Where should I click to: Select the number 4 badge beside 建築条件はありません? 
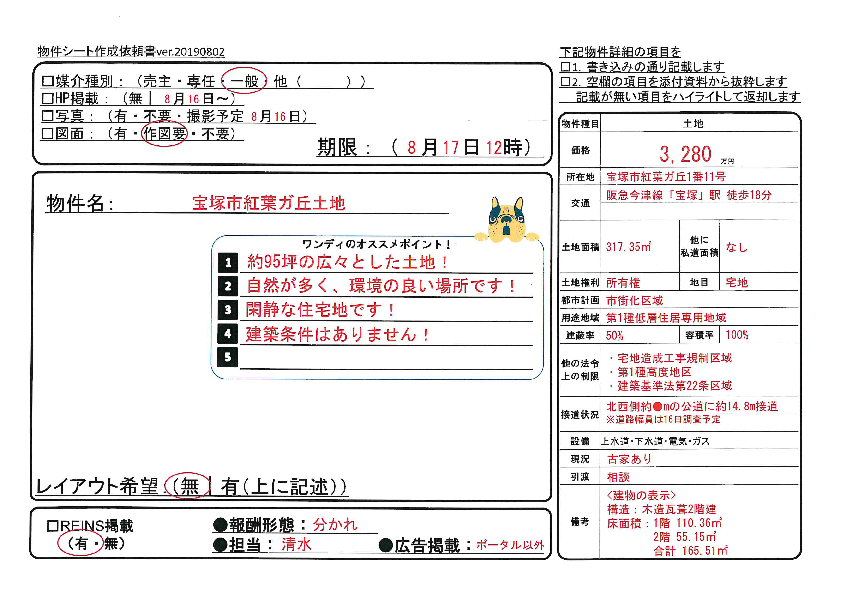(228, 334)
